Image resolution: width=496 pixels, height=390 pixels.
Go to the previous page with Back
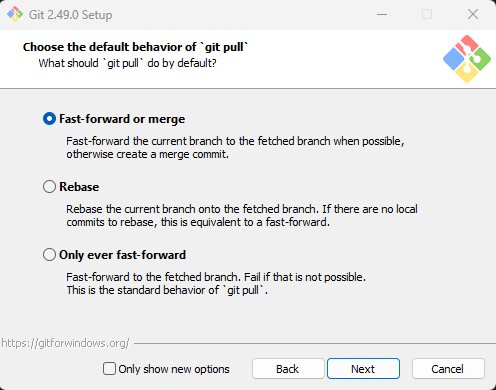[288, 369]
